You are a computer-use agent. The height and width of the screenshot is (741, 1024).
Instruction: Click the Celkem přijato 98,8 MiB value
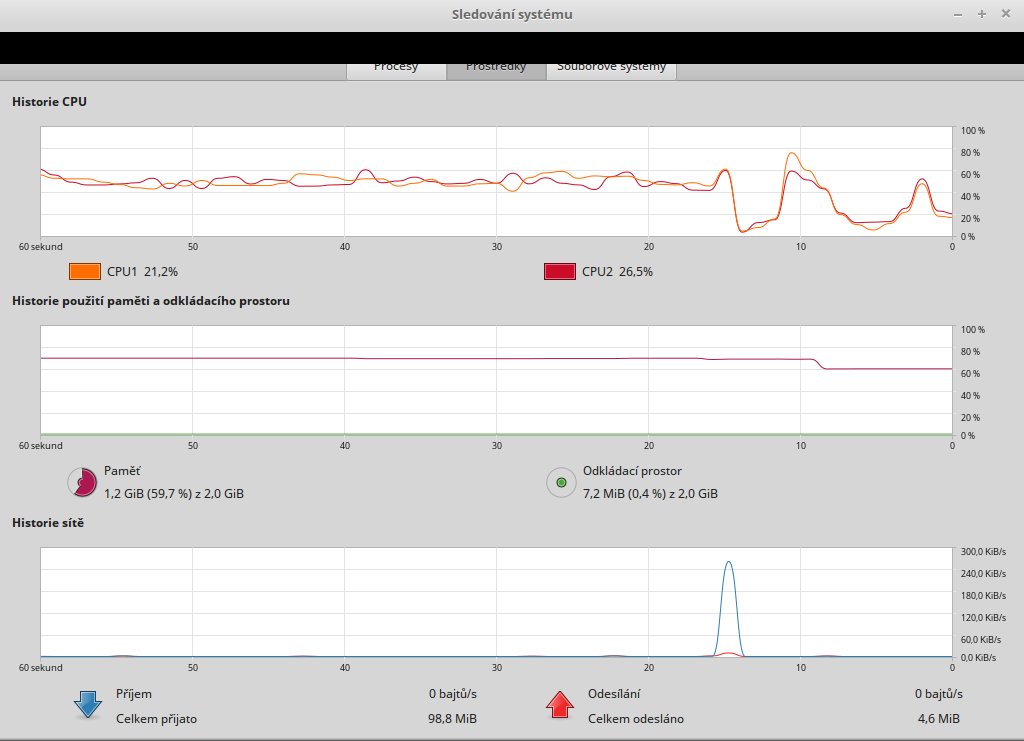point(452,718)
